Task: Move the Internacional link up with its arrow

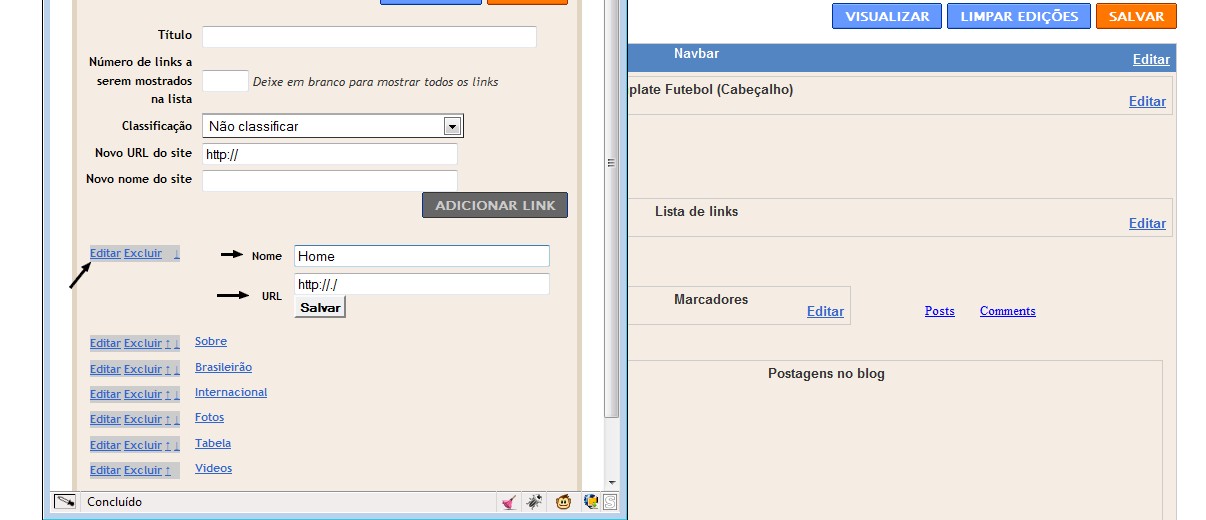Action: [x=168, y=394]
